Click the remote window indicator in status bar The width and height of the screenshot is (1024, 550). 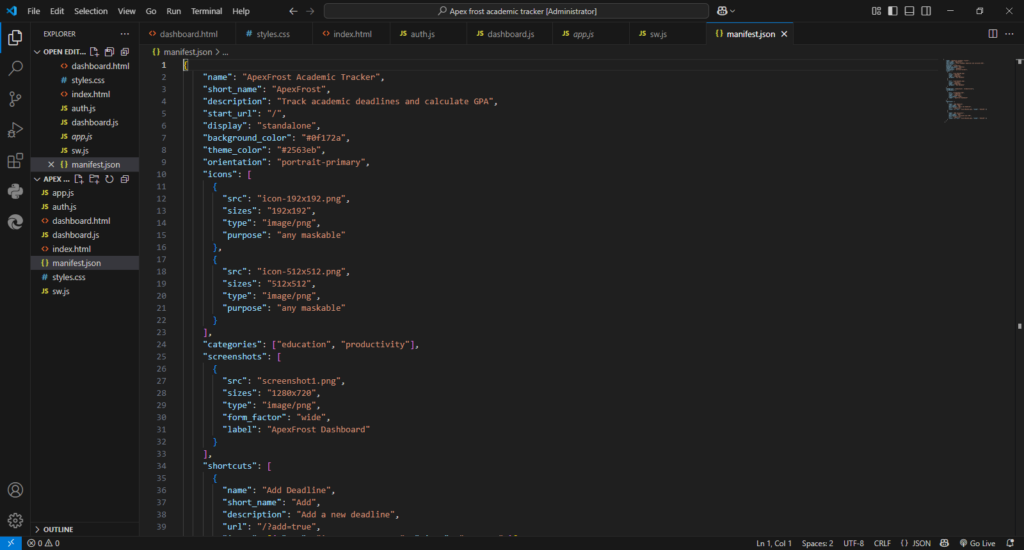(10, 543)
